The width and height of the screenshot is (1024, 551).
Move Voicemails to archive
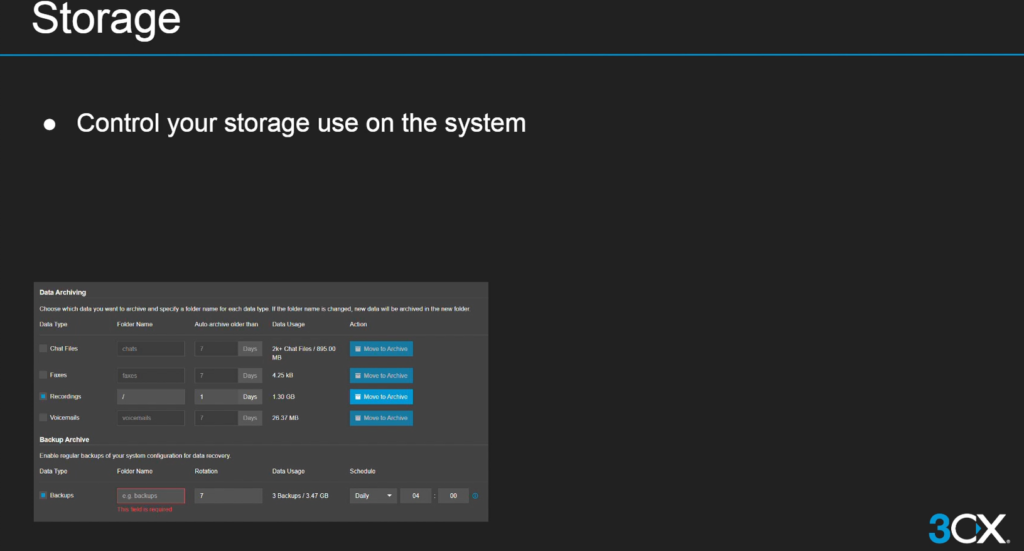pyautogui.click(x=381, y=418)
